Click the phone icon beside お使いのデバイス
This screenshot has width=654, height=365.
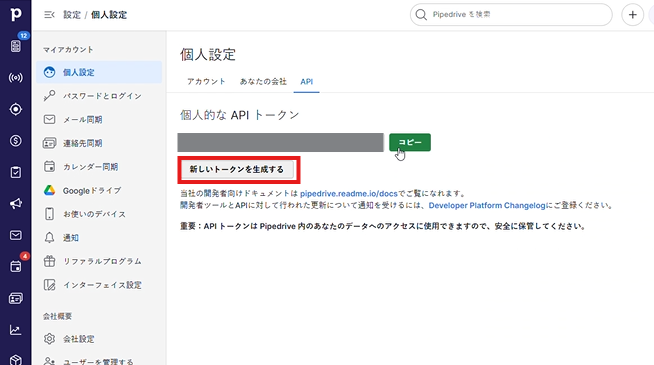pos(49,214)
